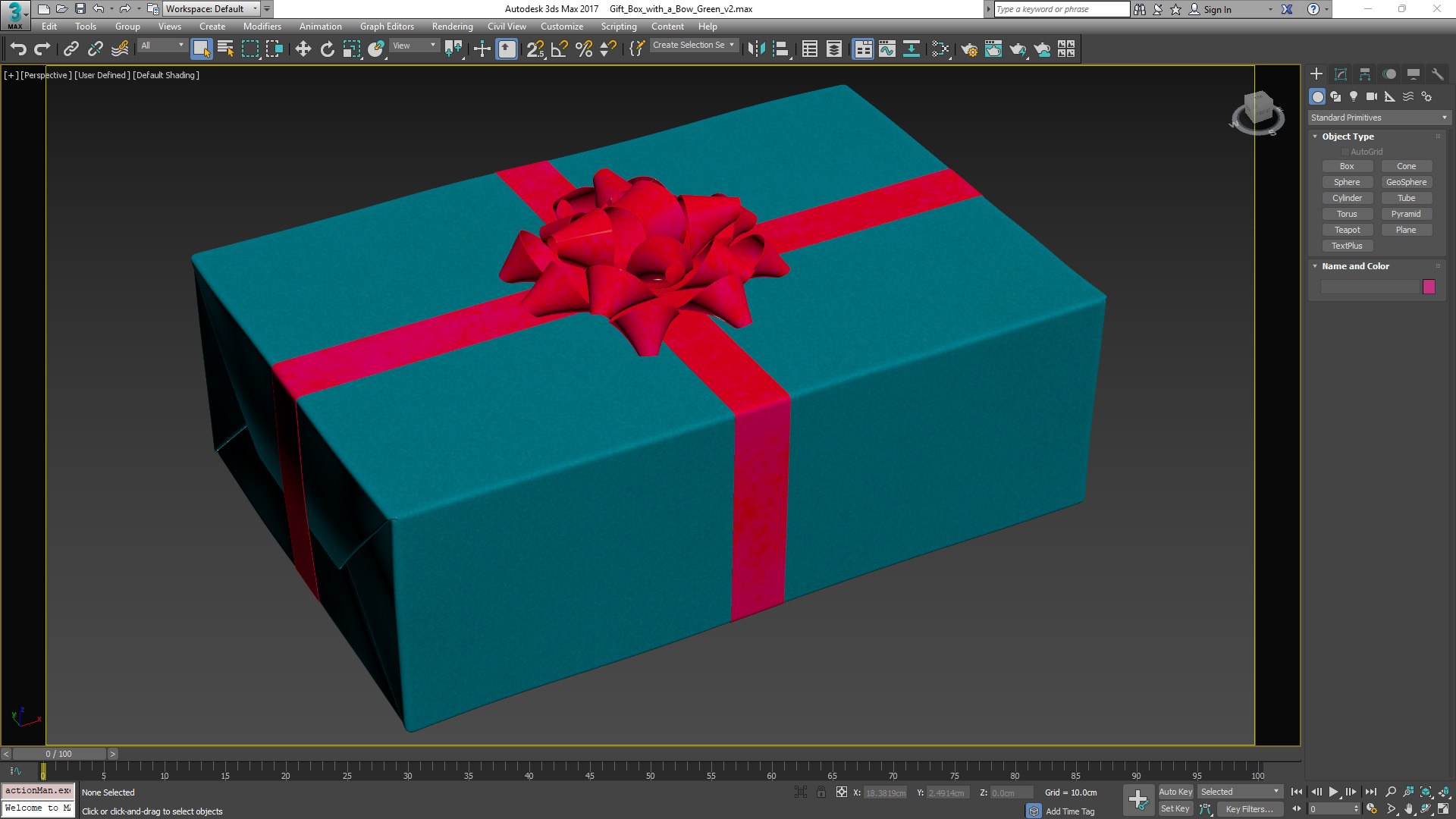Click the Align tool icon

coord(781,49)
